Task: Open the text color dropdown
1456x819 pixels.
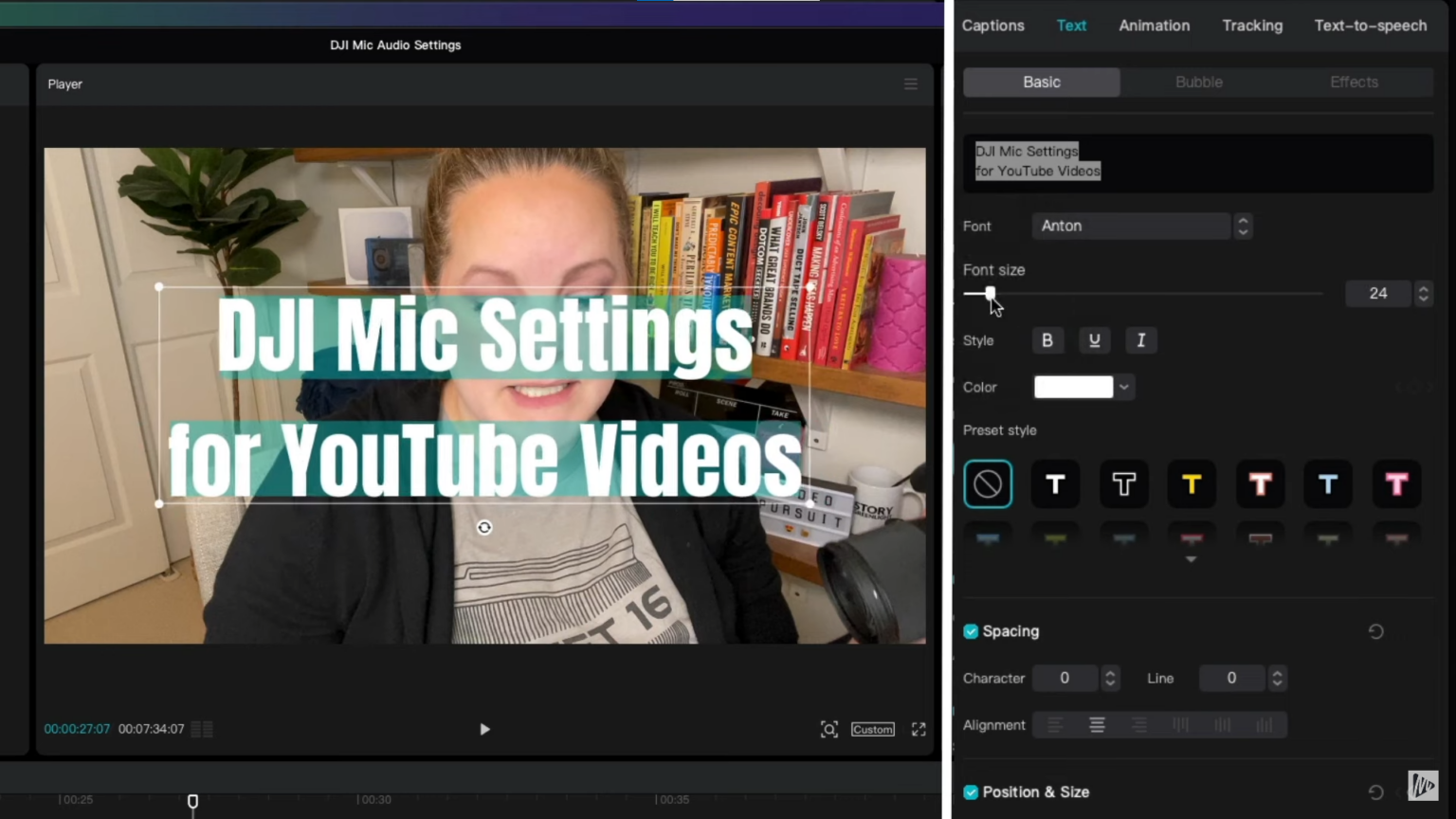Action: point(1123,387)
